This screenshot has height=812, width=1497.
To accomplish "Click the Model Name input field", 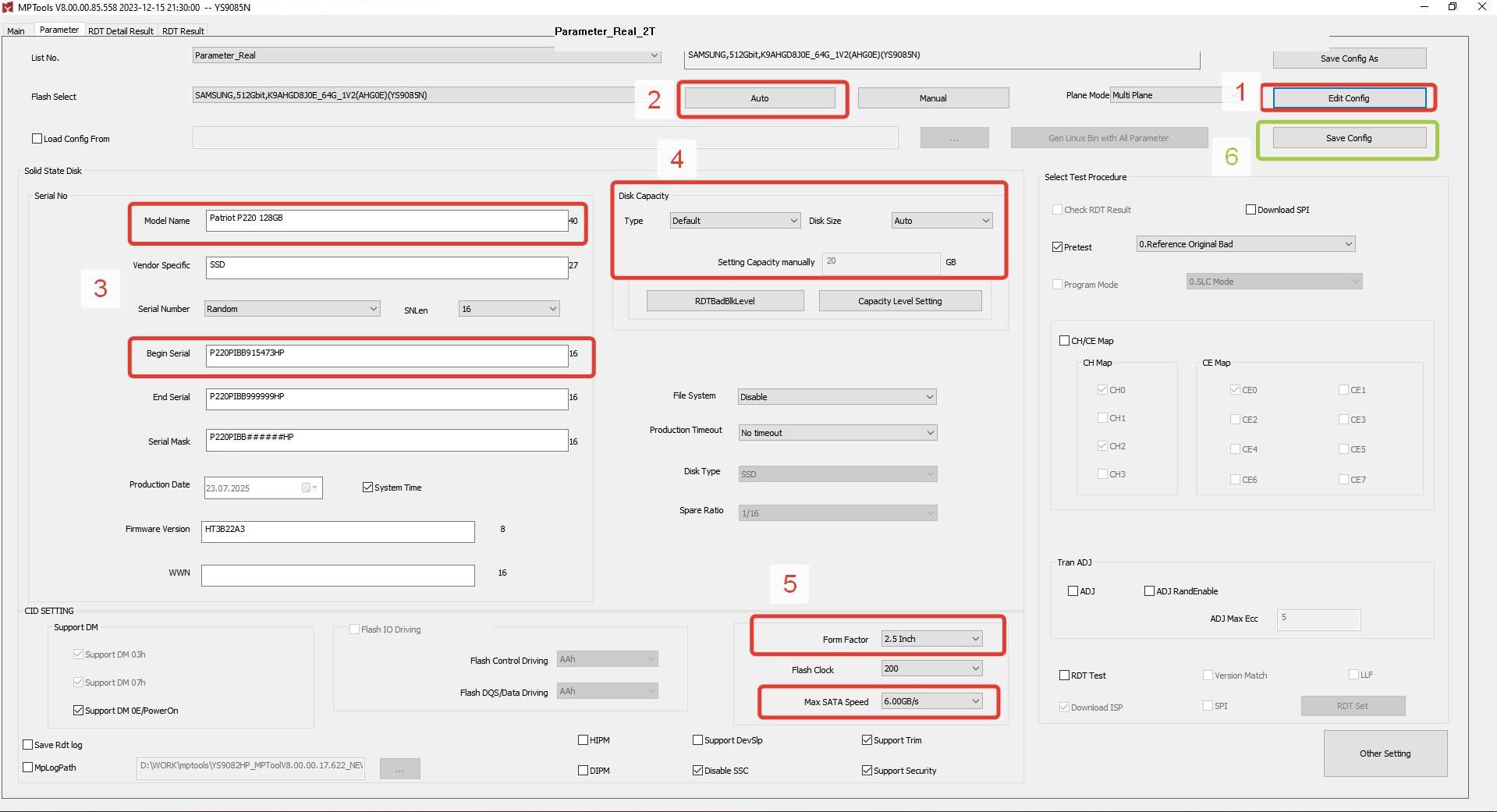I will (x=386, y=221).
